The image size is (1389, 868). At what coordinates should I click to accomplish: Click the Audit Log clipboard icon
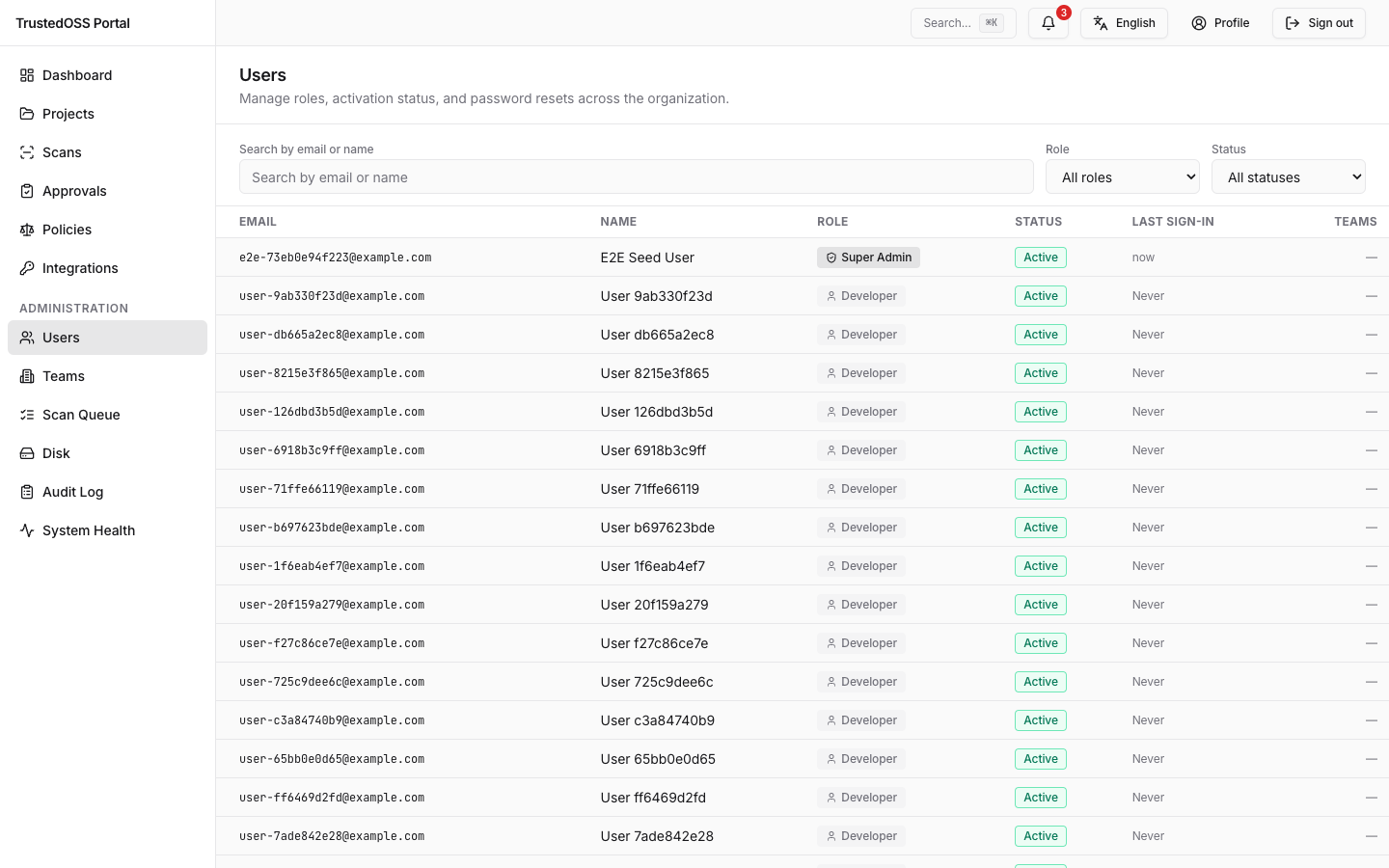coord(27,492)
